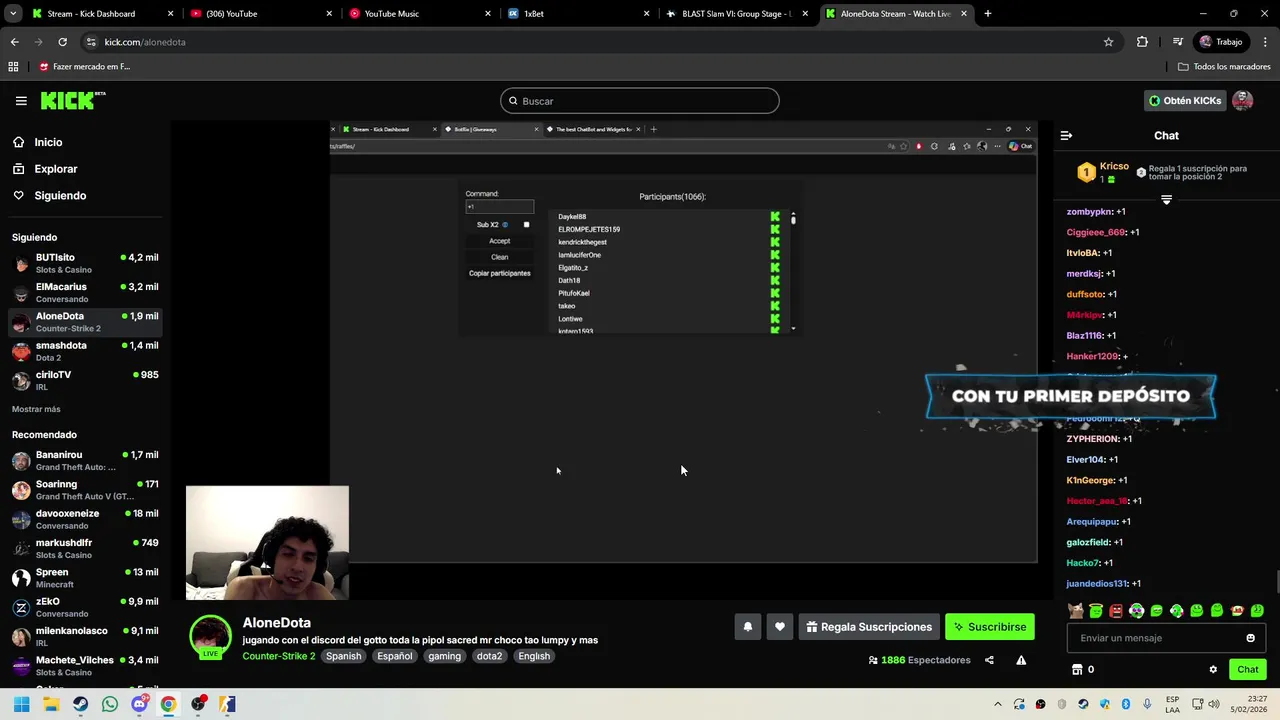Go back with Chrome's back arrow
The width and height of the screenshot is (1280, 720).
[14, 42]
